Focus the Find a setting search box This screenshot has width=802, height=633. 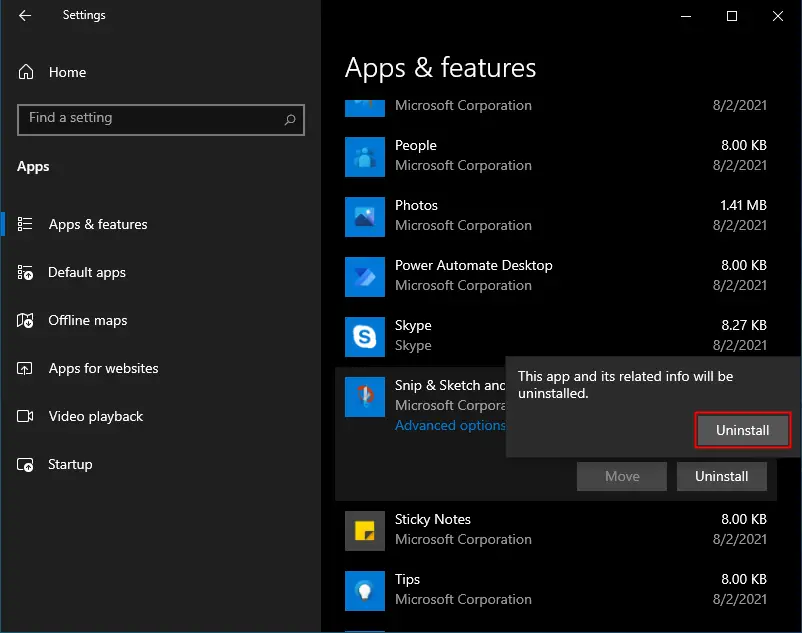[161, 120]
